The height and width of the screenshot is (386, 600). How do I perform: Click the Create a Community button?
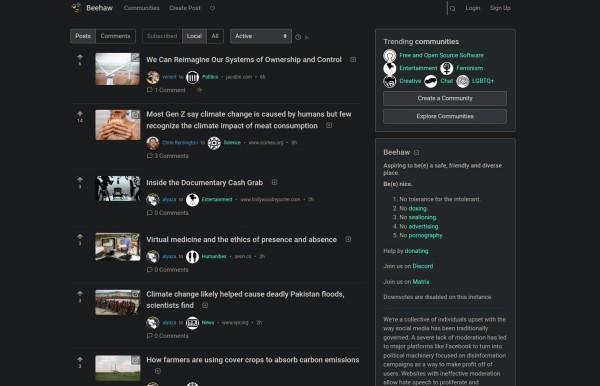[445, 98]
